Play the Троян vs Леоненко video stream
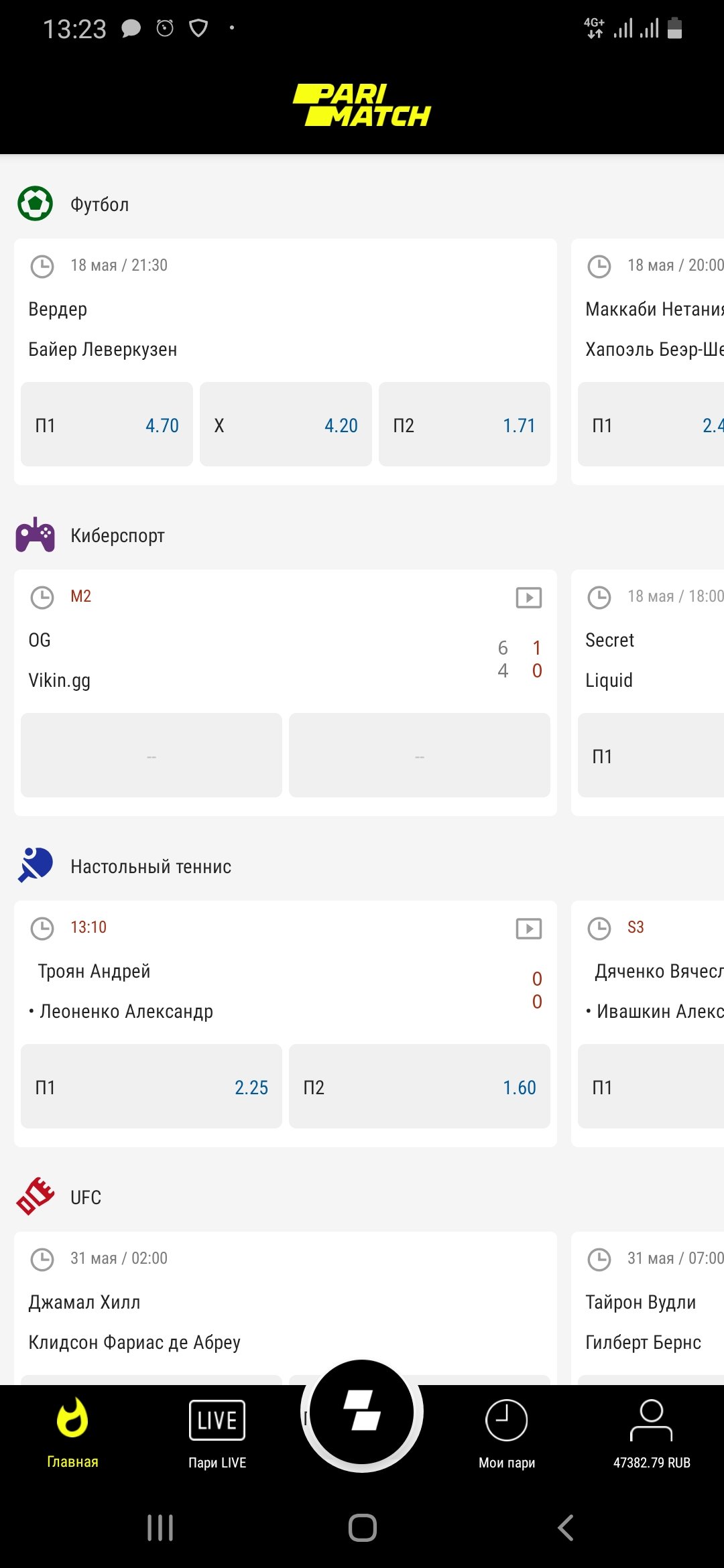The height and width of the screenshot is (1568, 724). [528, 928]
